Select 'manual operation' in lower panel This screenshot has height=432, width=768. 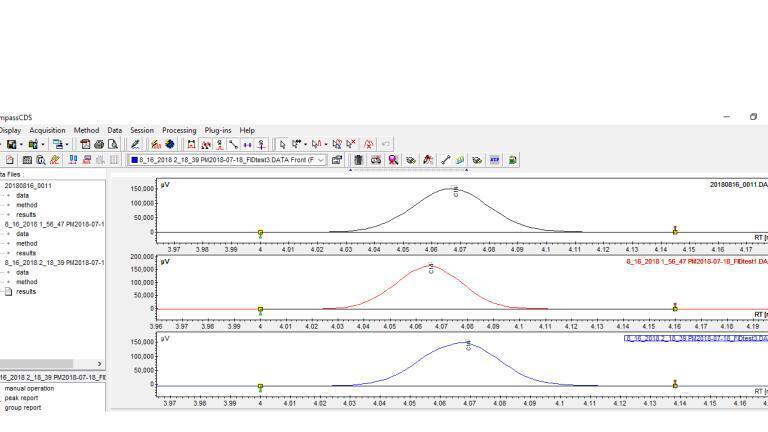[29, 388]
